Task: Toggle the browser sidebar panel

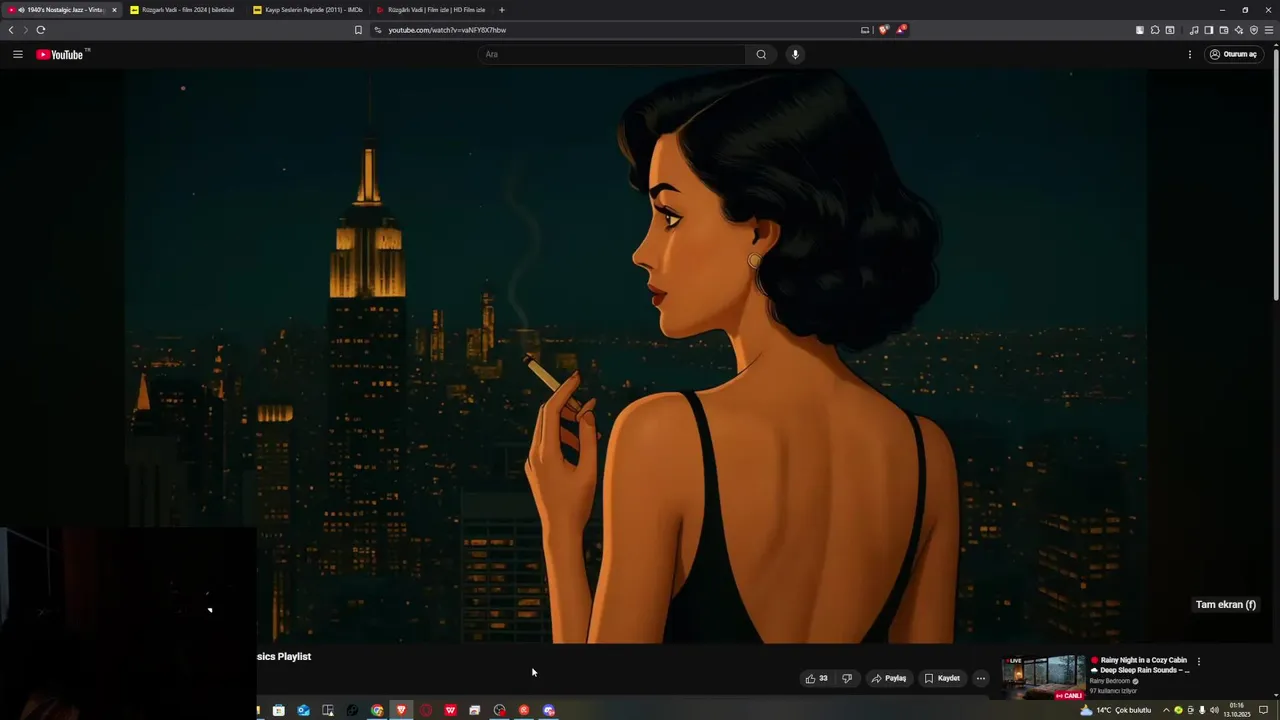Action: coord(1208,30)
